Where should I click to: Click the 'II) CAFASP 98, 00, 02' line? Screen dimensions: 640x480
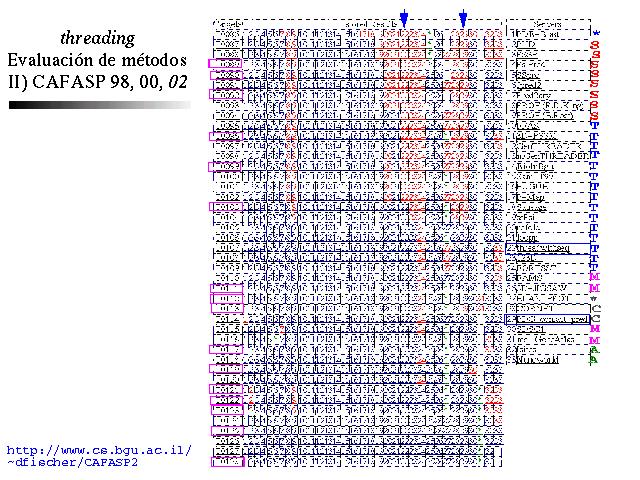[x=97, y=80]
